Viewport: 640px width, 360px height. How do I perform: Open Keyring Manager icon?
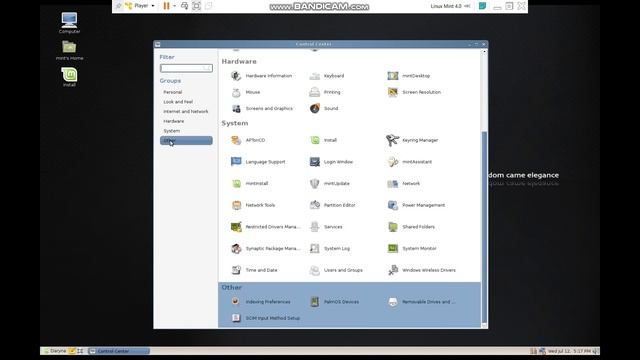tap(393, 140)
